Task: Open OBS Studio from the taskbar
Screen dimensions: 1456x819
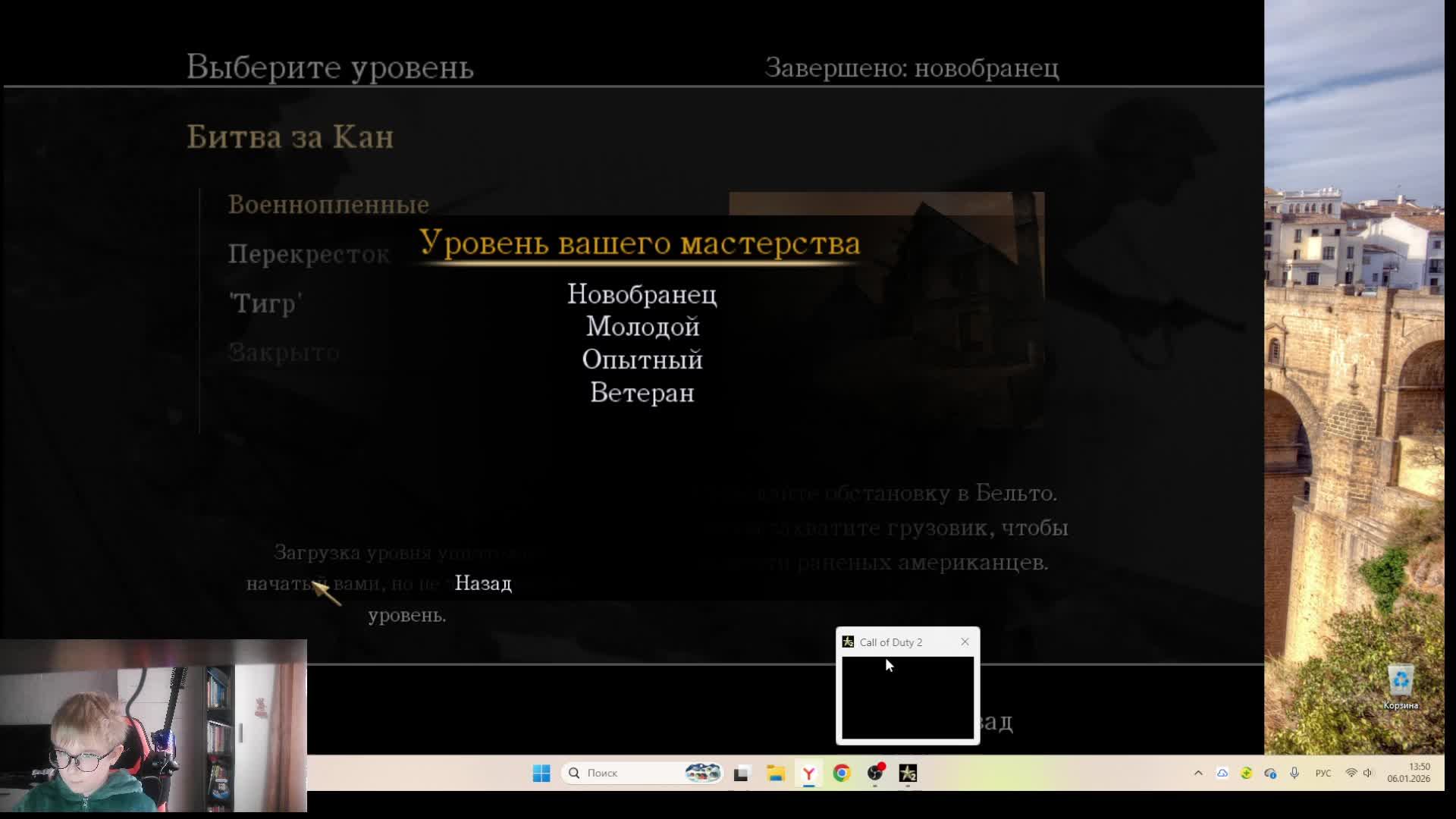Action: coord(876,773)
